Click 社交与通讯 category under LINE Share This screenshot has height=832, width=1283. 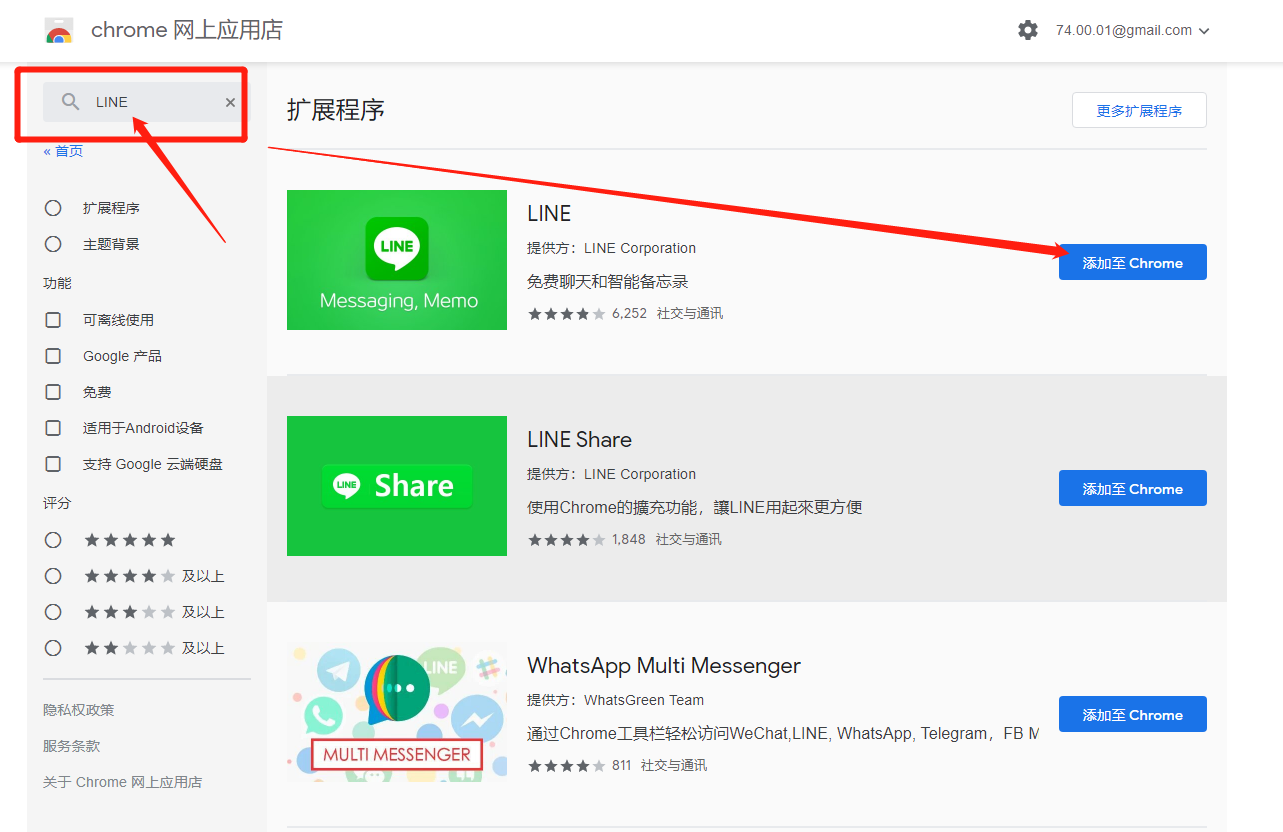click(689, 540)
